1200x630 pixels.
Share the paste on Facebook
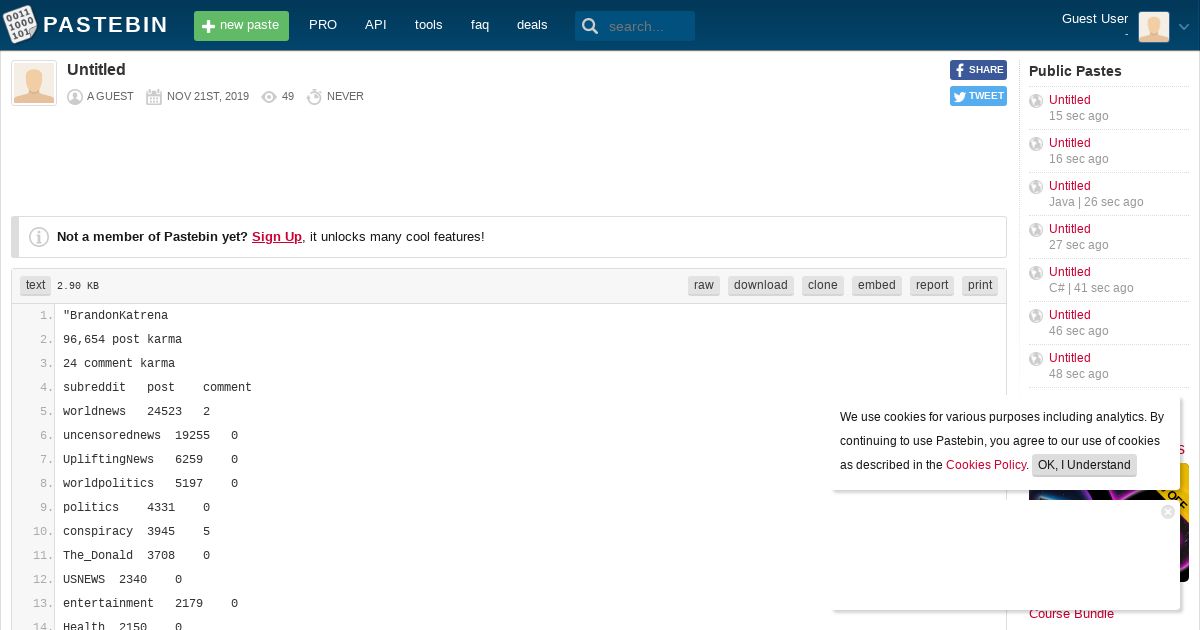tap(978, 70)
